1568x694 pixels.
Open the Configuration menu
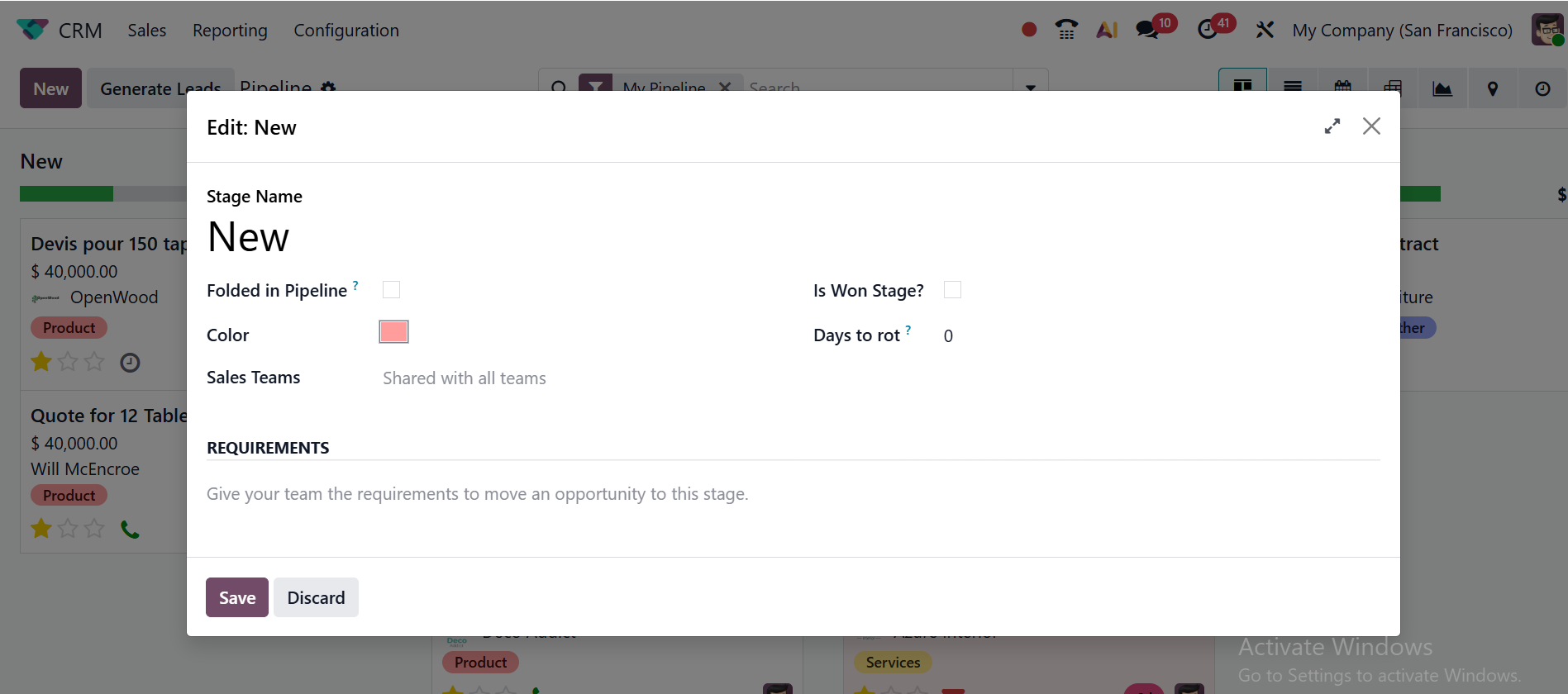[x=346, y=30]
